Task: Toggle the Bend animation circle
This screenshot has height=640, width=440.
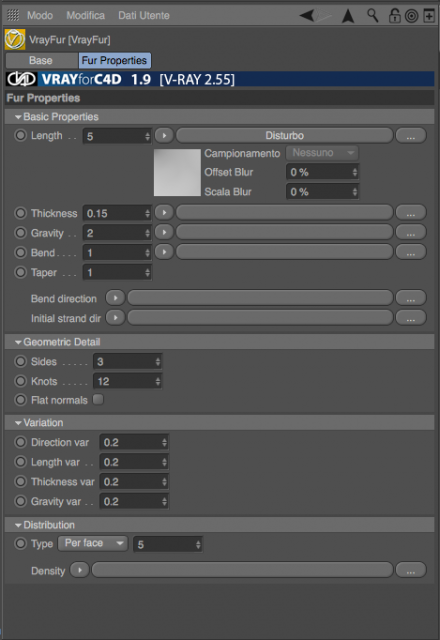Action: (x=20, y=252)
